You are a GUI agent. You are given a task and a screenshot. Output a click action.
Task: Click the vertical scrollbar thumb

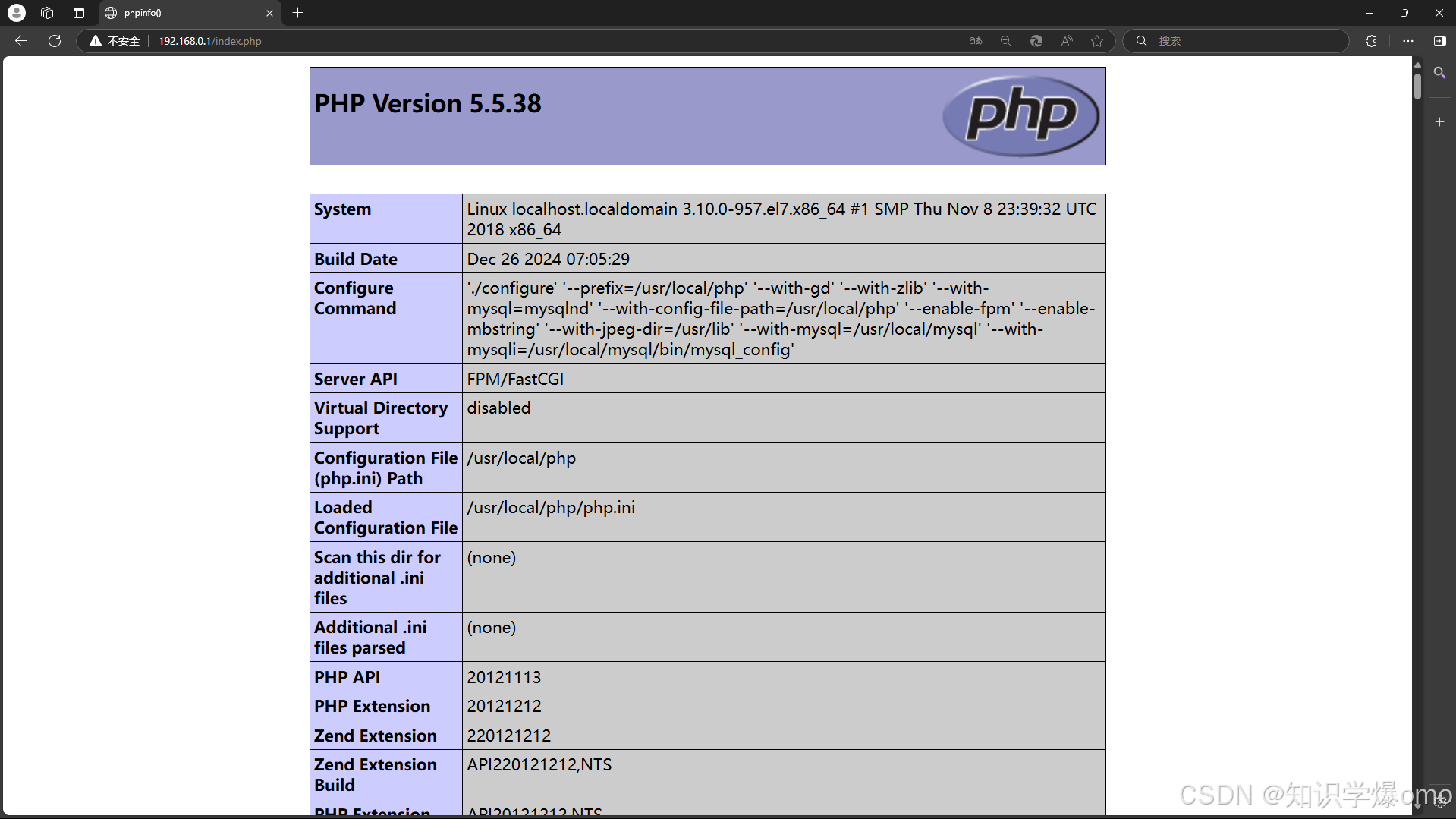(x=1417, y=85)
